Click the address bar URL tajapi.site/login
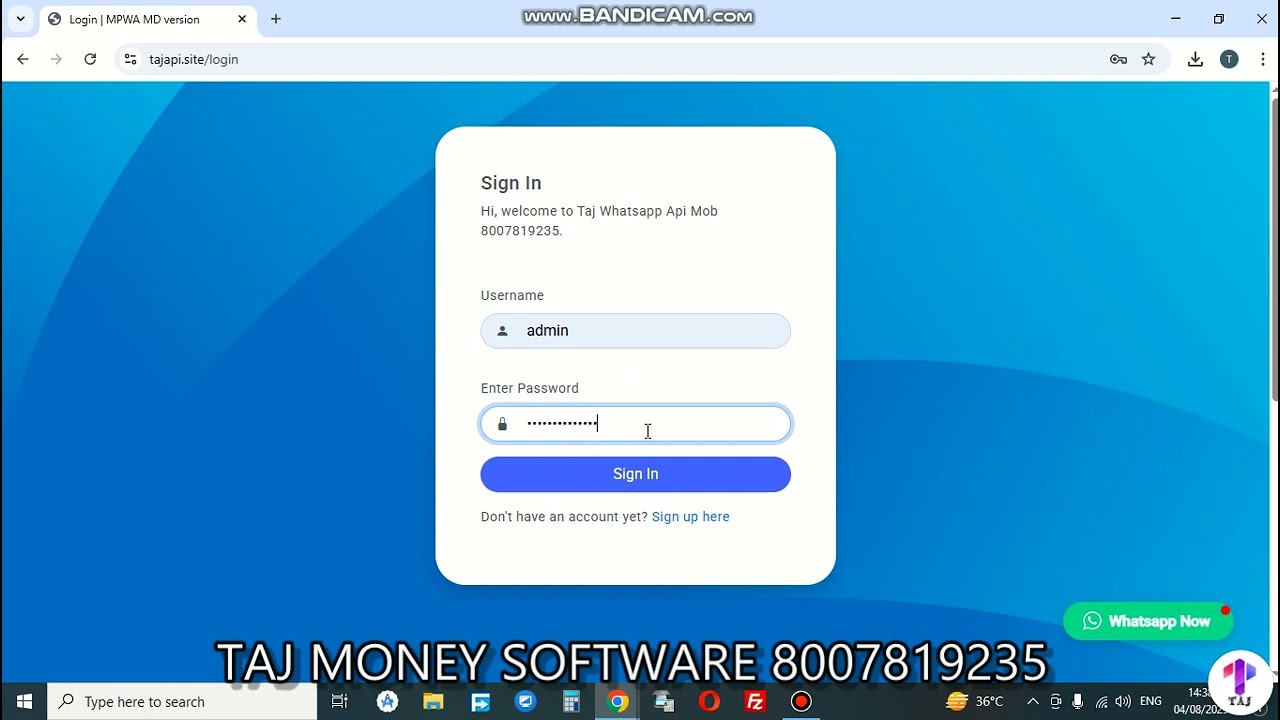The image size is (1280, 720). tap(194, 59)
